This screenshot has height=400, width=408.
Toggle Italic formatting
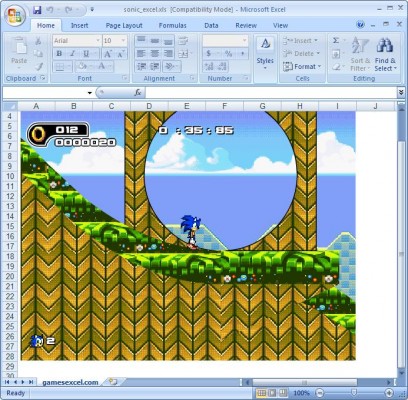[72, 53]
